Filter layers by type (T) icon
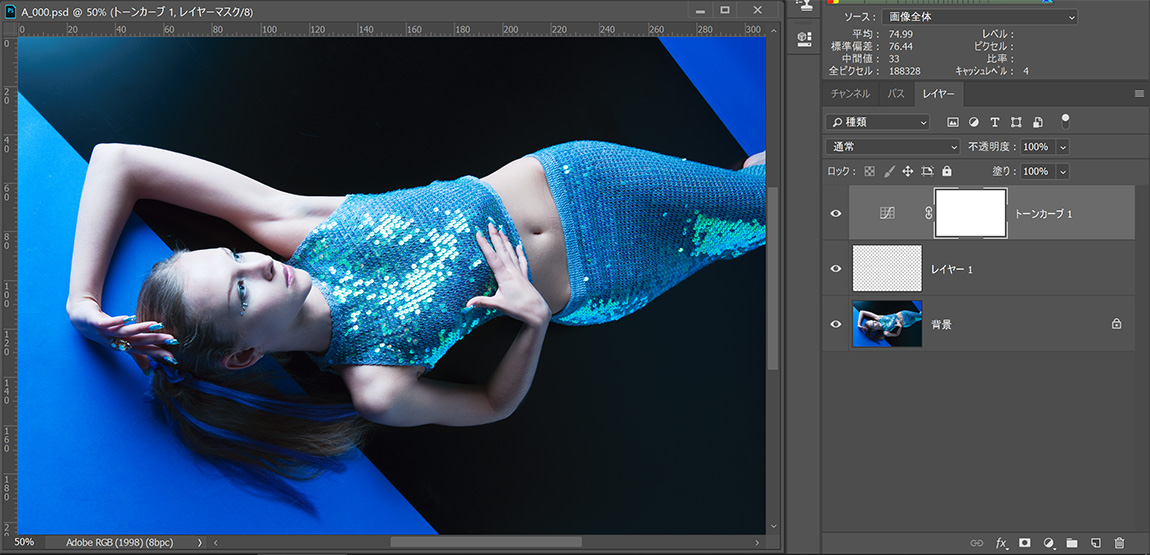This screenshot has width=1150, height=555. [x=995, y=122]
